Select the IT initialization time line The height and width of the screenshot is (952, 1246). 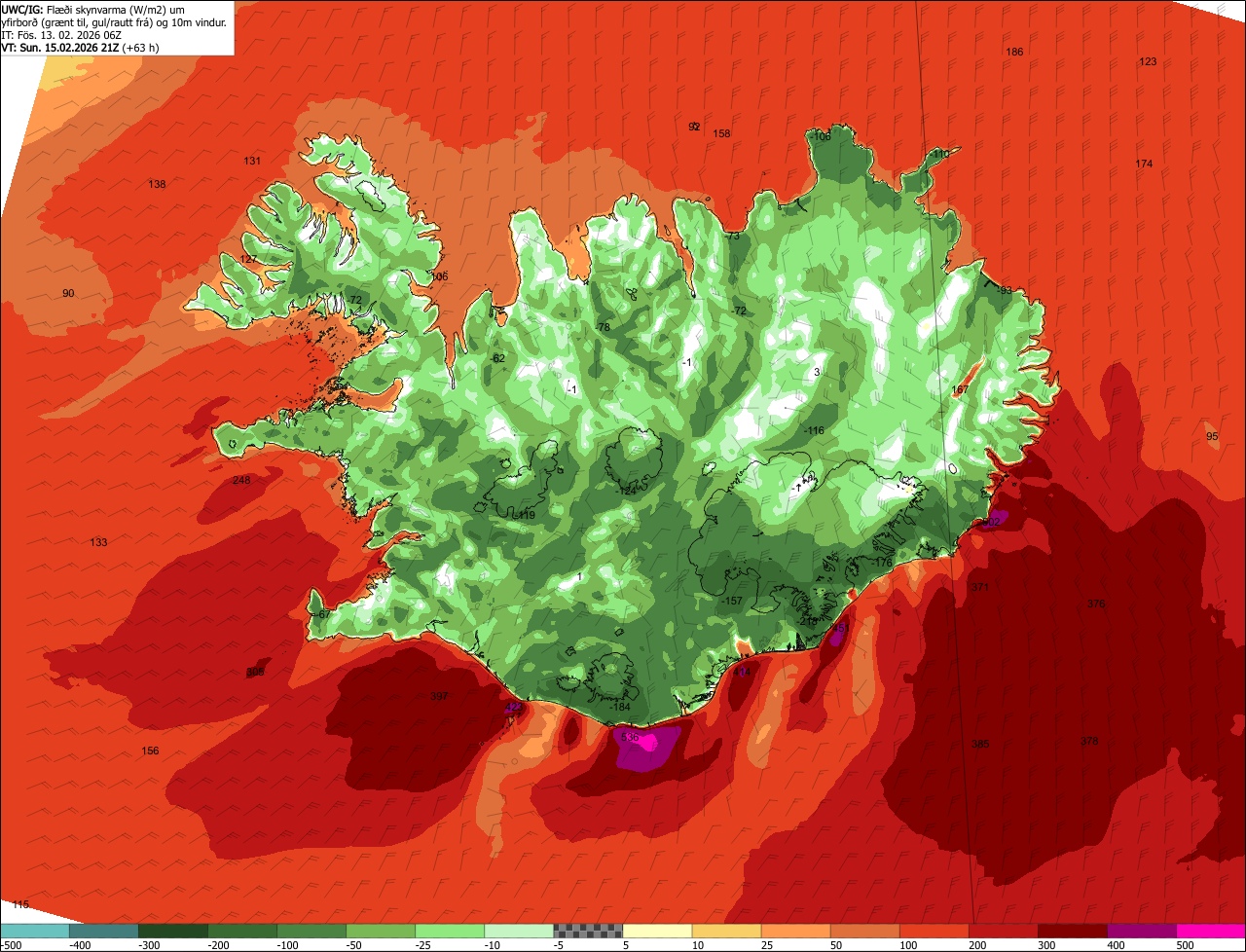click(61, 35)
